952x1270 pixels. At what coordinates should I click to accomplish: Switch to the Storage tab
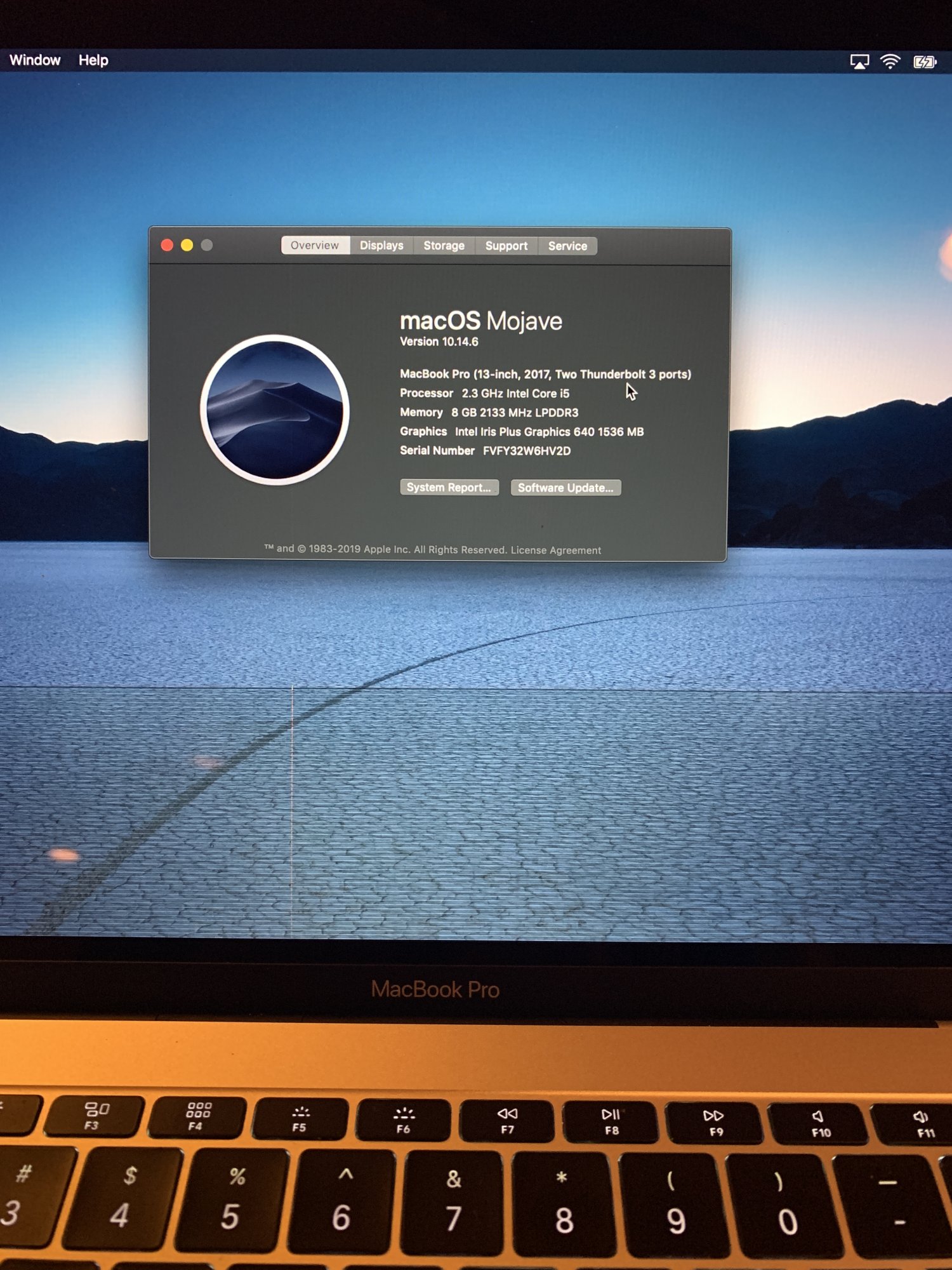click(x=444, y=246)
